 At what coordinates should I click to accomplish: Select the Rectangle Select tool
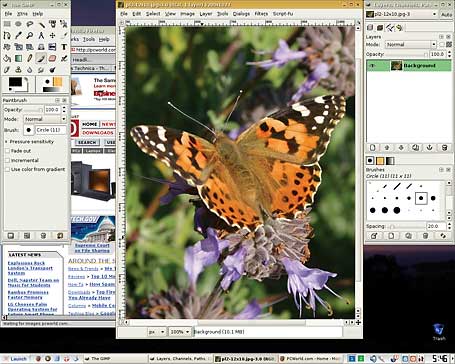tap(7, 24)
